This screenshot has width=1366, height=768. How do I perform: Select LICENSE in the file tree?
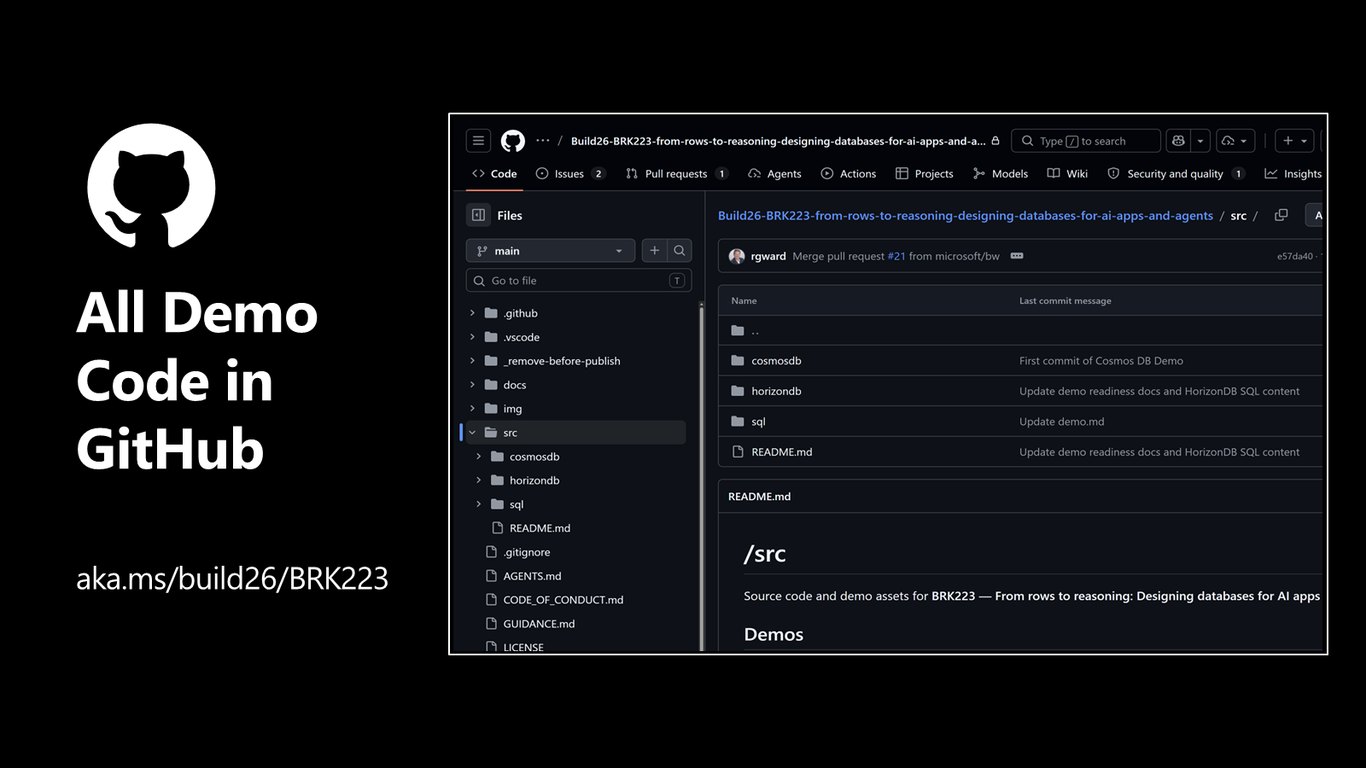(x=523, y=647)
